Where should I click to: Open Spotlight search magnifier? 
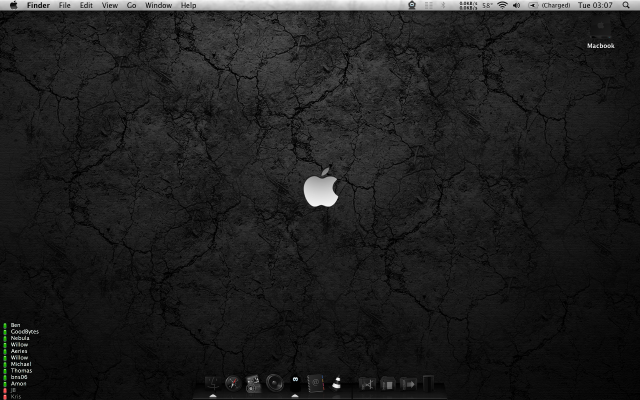coord(626,5)
